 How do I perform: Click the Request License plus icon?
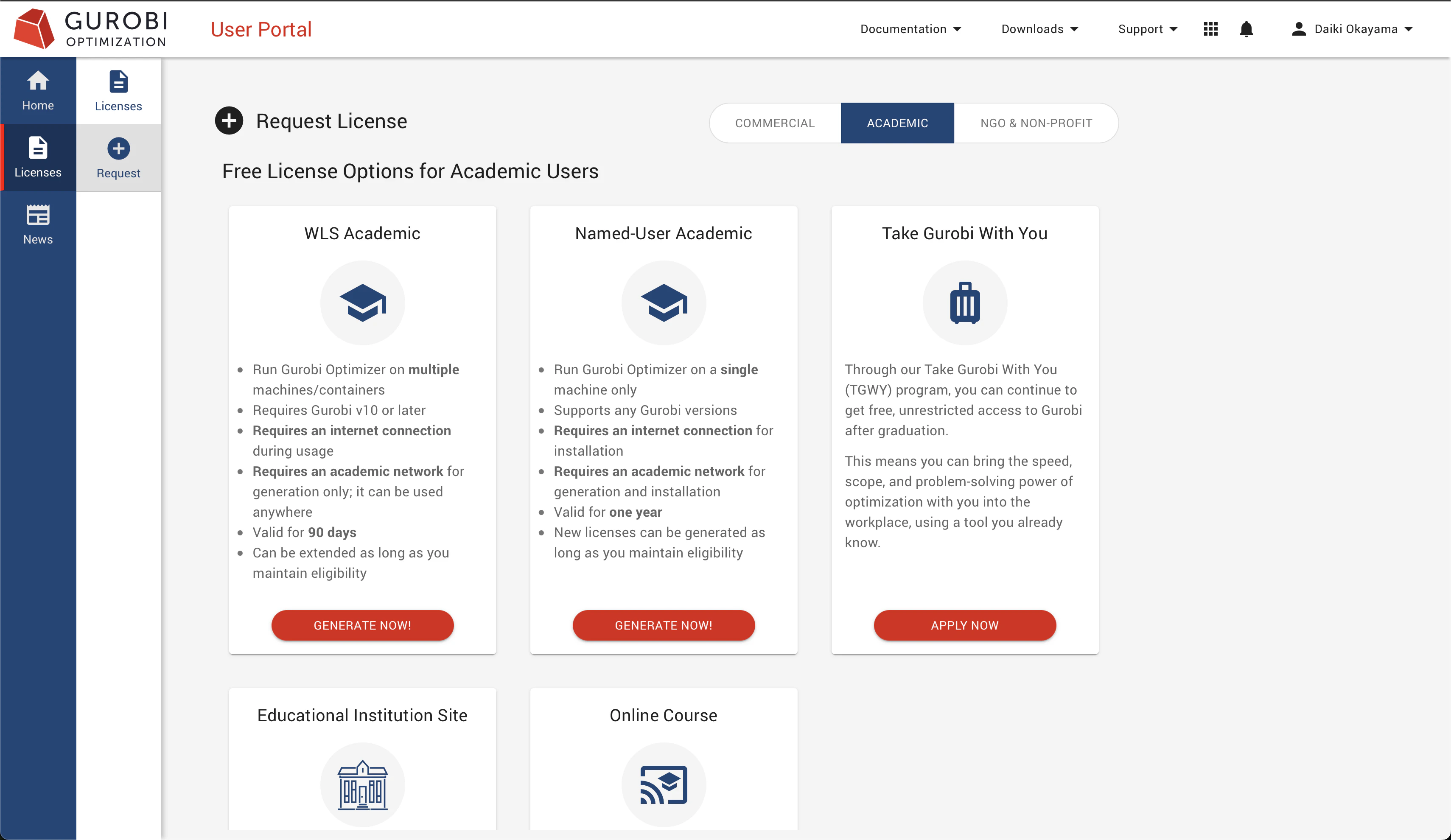point(229,121)
